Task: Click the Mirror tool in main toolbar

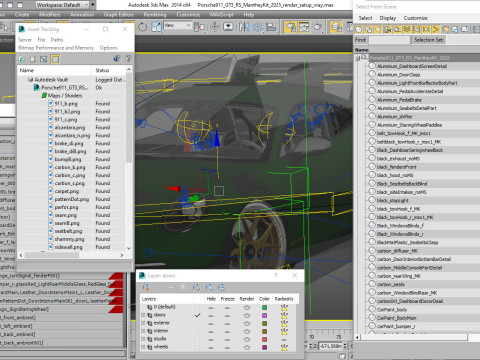Action: (x=244, y=27)
